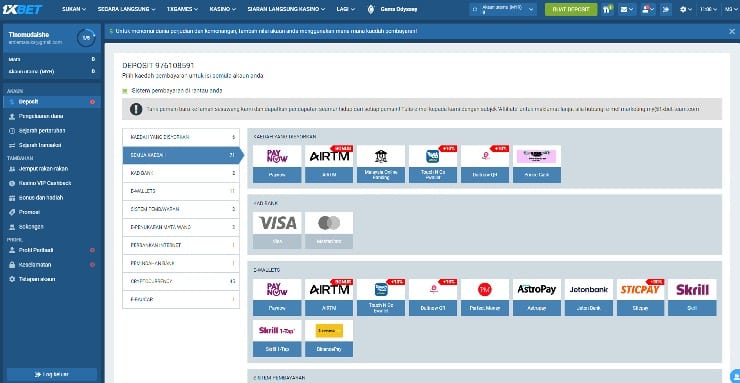Choose Jetonbank e-wallet option
This screenshot has height=383, width=740.
pyautogui.click(x=589, y=297)
